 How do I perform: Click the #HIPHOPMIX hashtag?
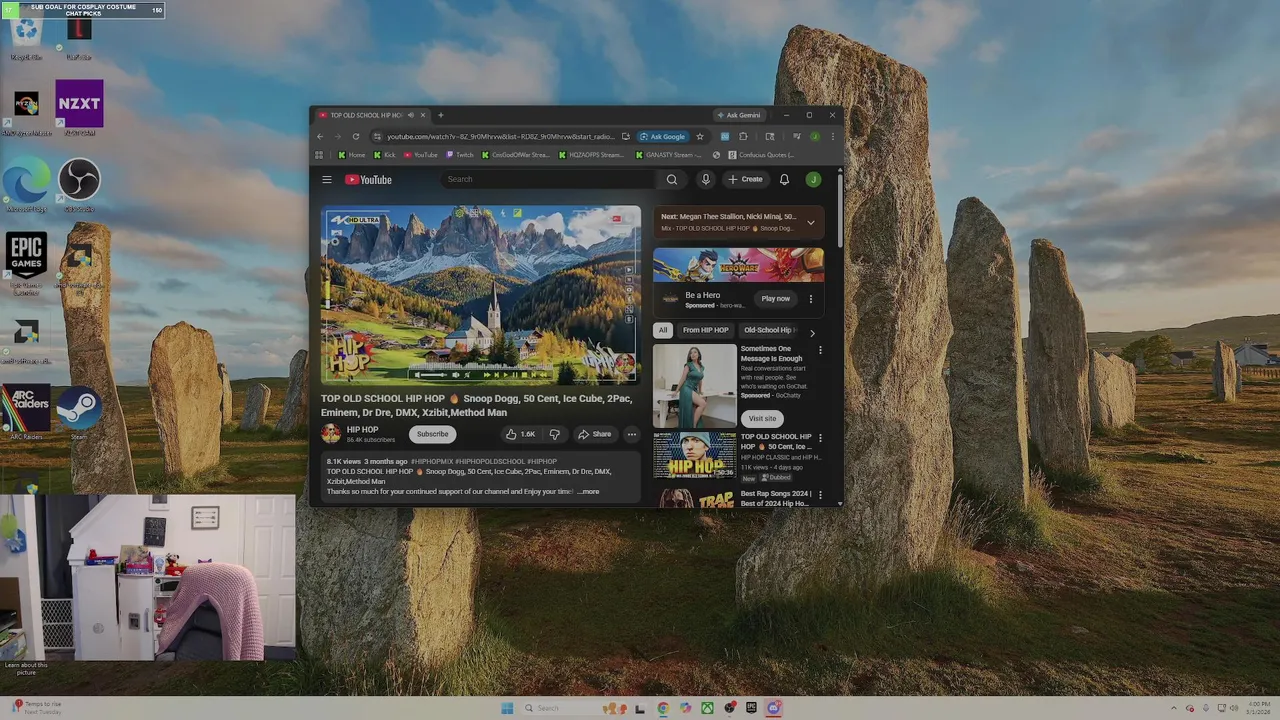click(432, 462)
